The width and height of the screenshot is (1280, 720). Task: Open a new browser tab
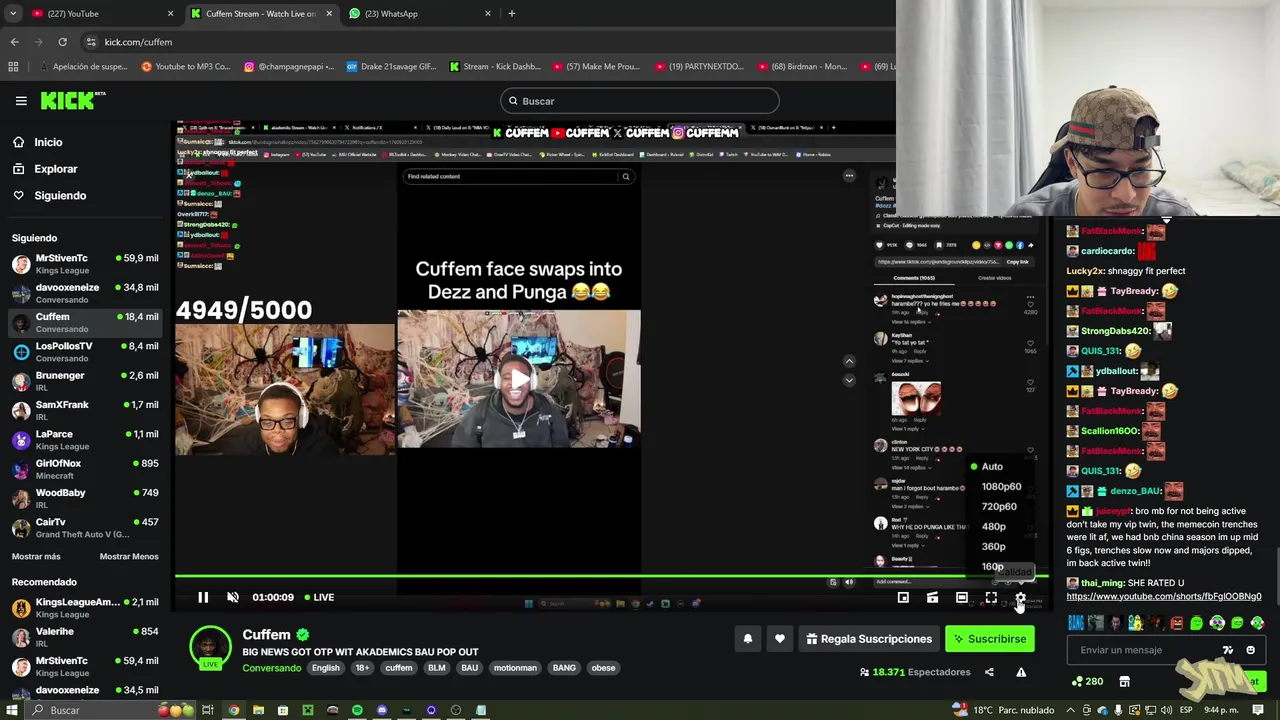pos(511,14)
